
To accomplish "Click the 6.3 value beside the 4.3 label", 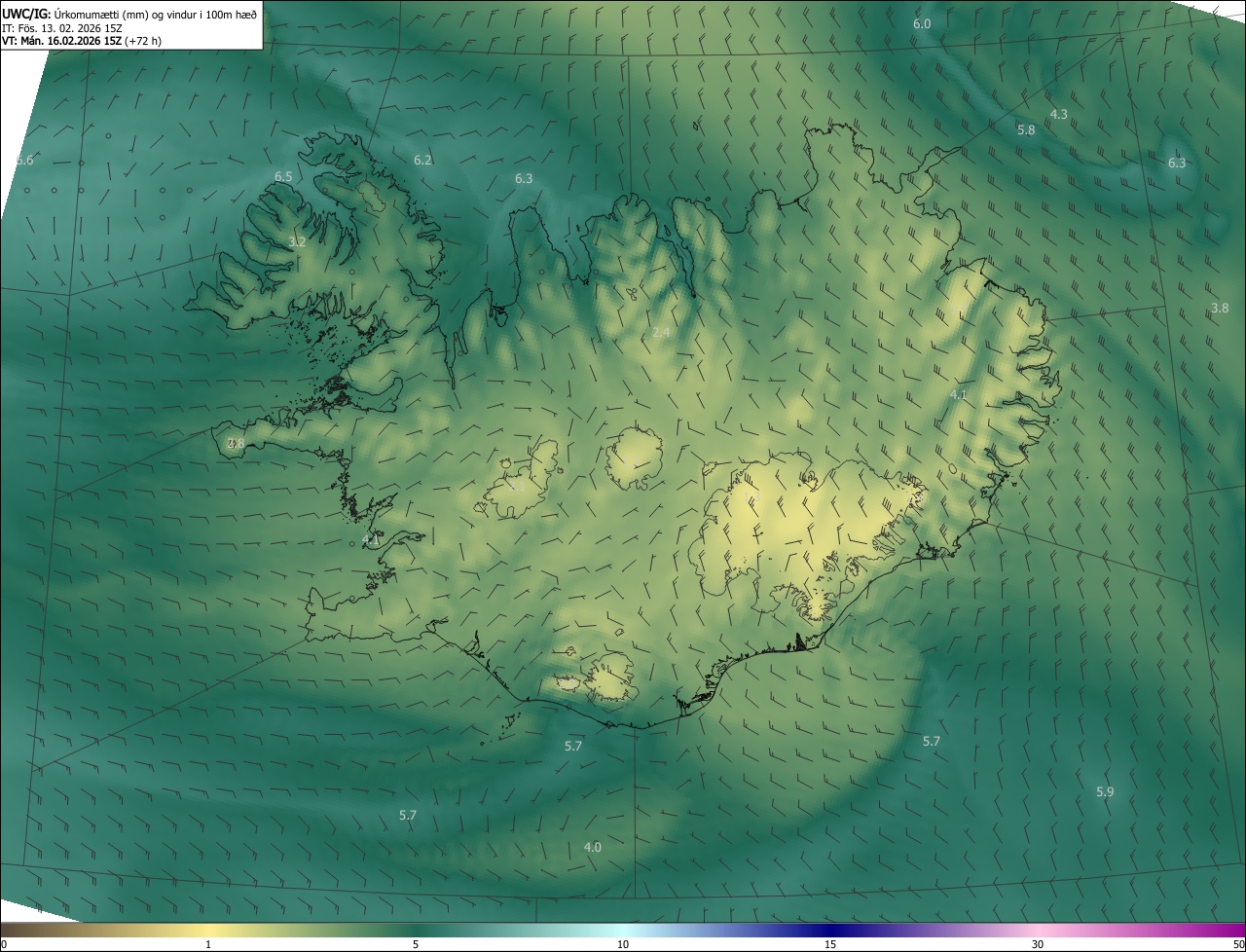I will (1177, 164).
